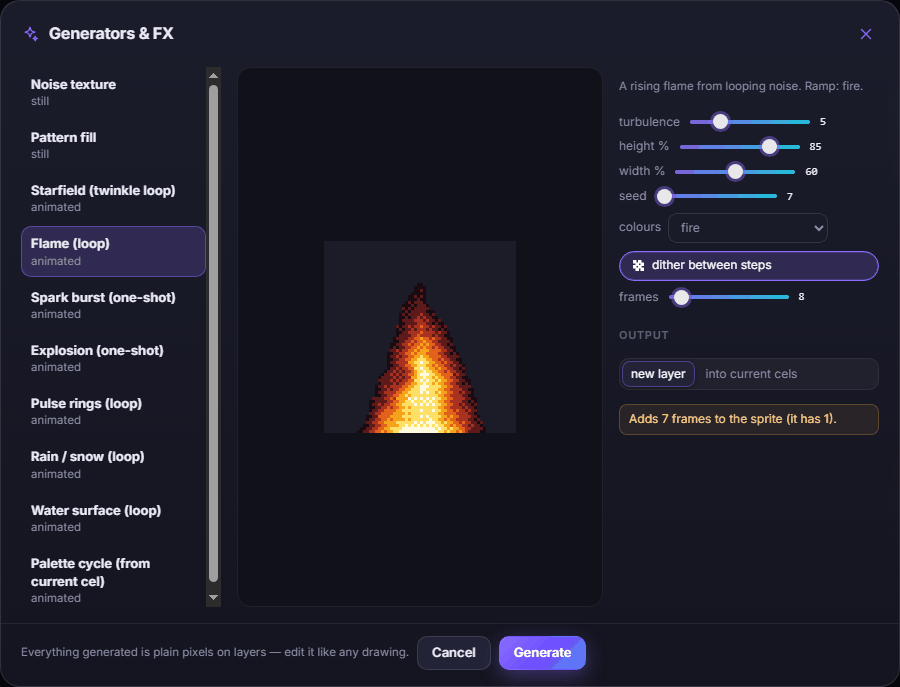Viewport: 900px width, 687px height.
Task: Choose Rain / snow (loop) generator
Action: [113, 464]
